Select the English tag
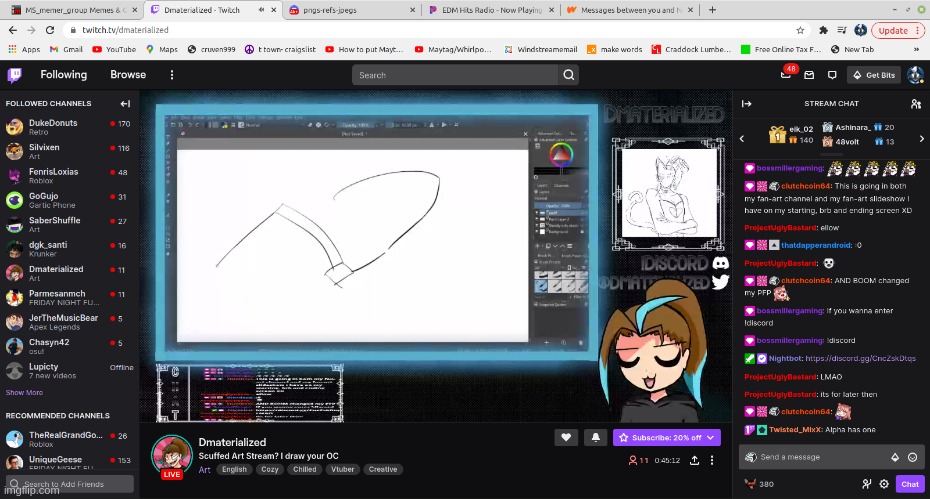This screenshot has width=930, height=499. tap(234, 469)
